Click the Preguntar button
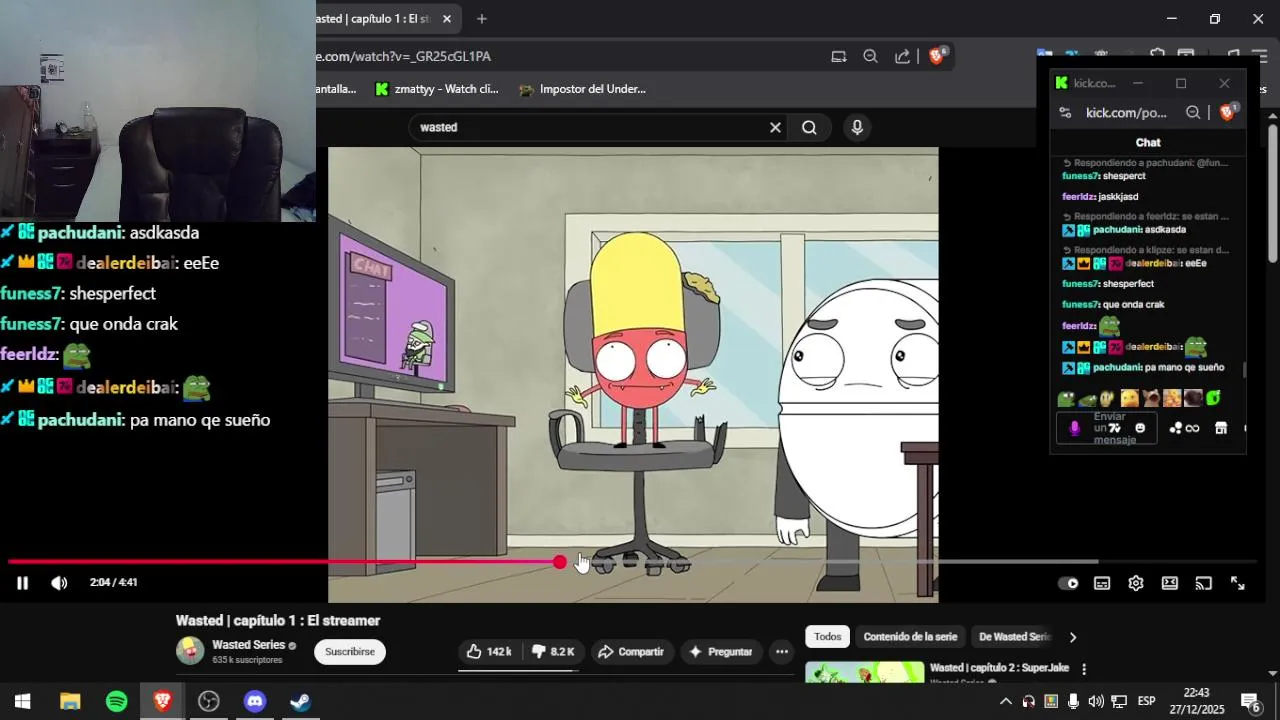1280x720 pixels. coord(720,652)
